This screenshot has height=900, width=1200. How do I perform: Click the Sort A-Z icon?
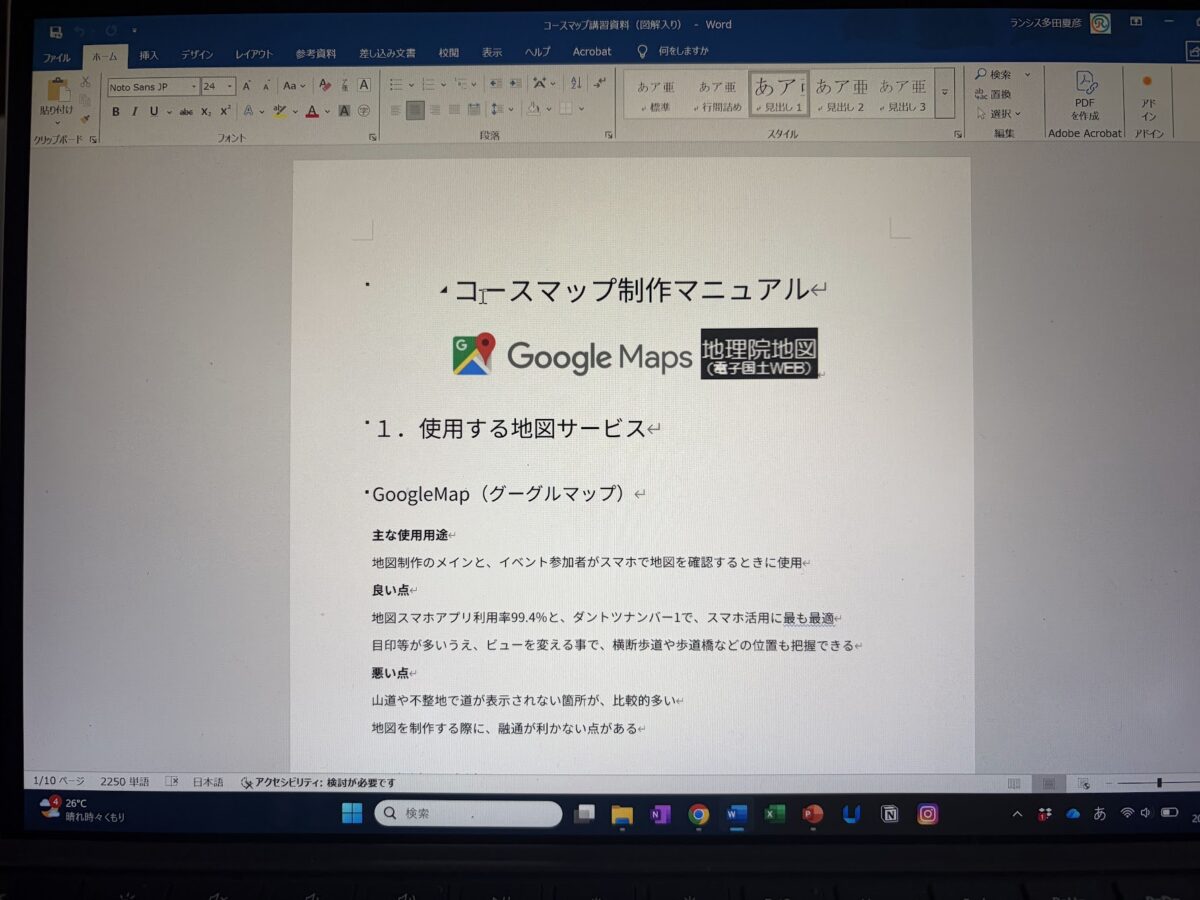576,84
